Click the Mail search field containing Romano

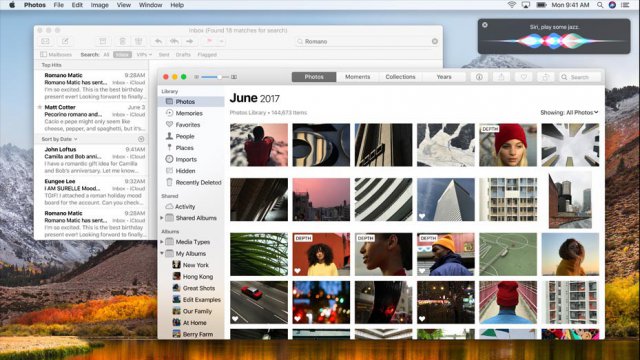366,41
